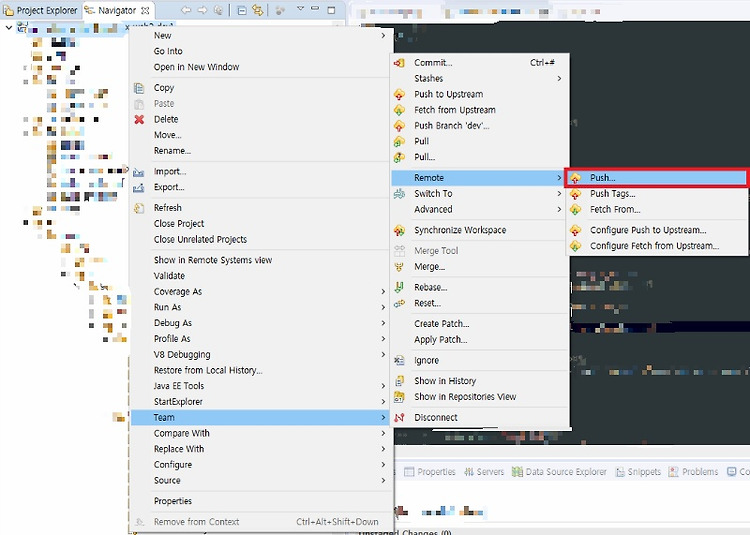The width and height of the screenshot is (750, 535).
Task: Select Validate
Action: click(169, 276)
